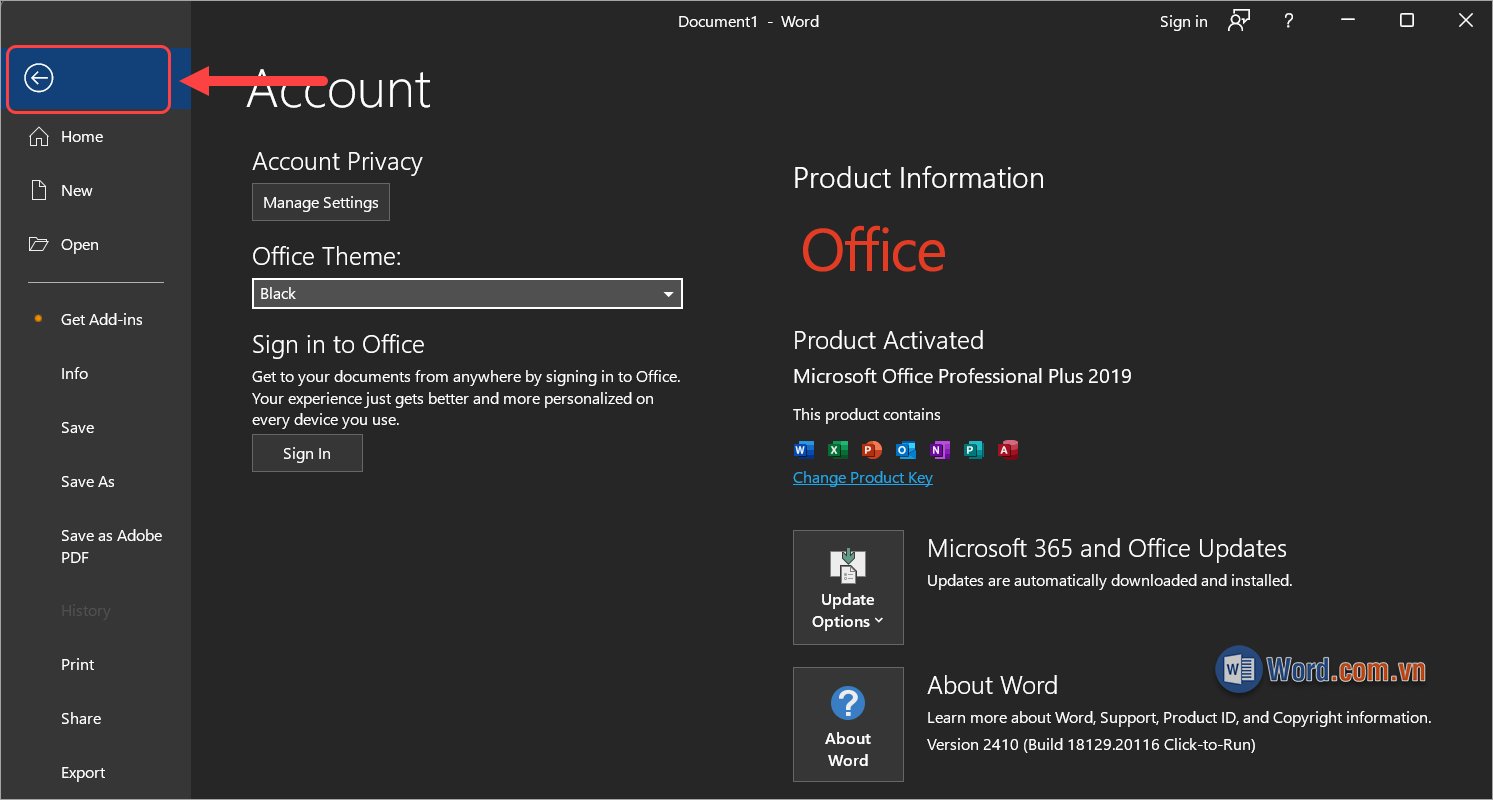This screenshot has height=800, width=1493.
Task: Click the Access product icon
Action: (1008, 450)
